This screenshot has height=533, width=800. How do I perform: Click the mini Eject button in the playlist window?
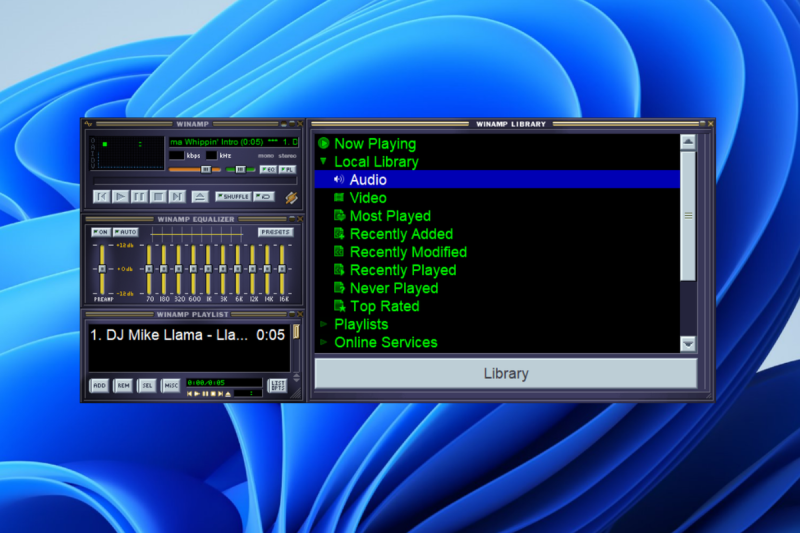(228, 394)
